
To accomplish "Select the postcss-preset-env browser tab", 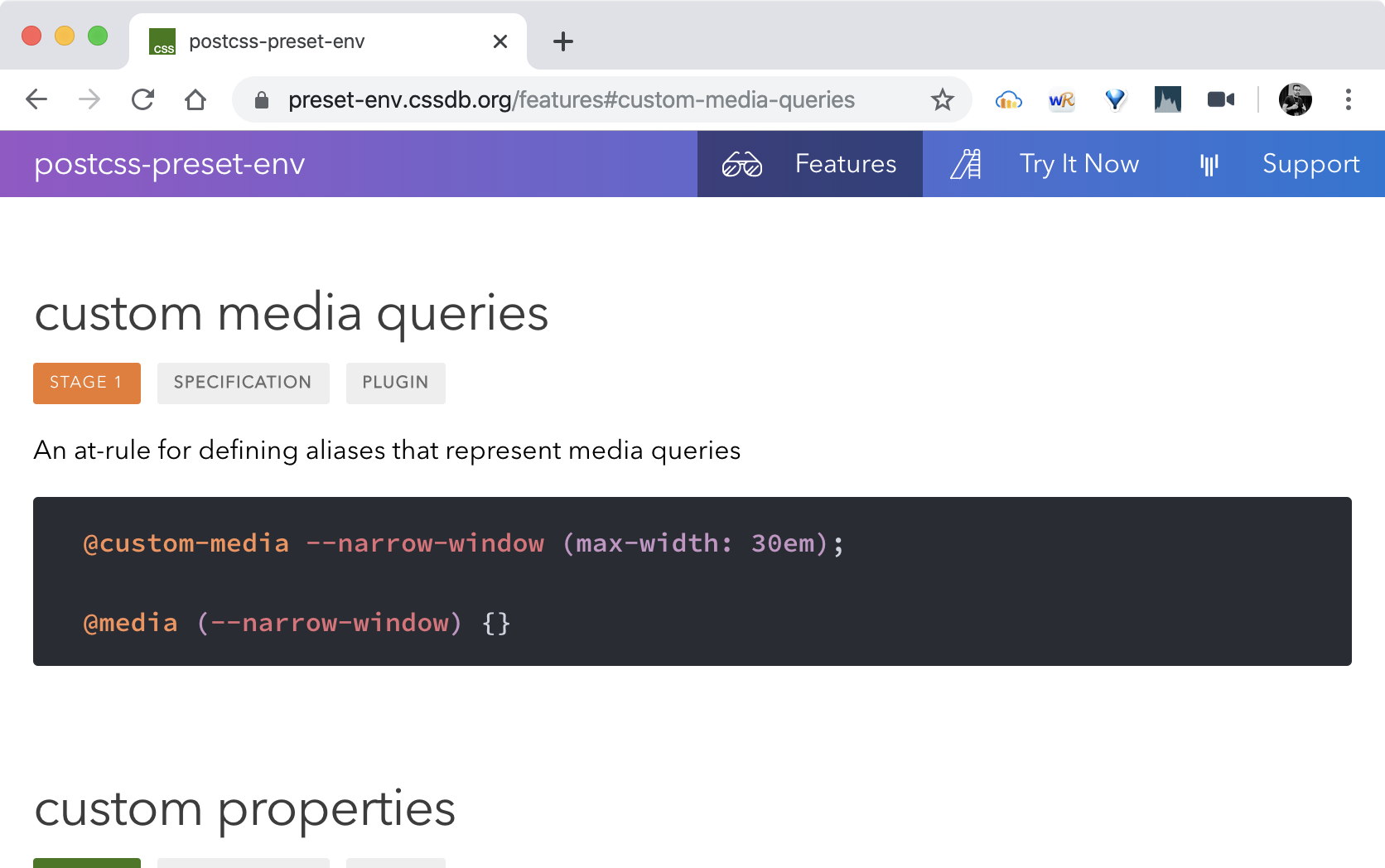I will pos(328,41).
